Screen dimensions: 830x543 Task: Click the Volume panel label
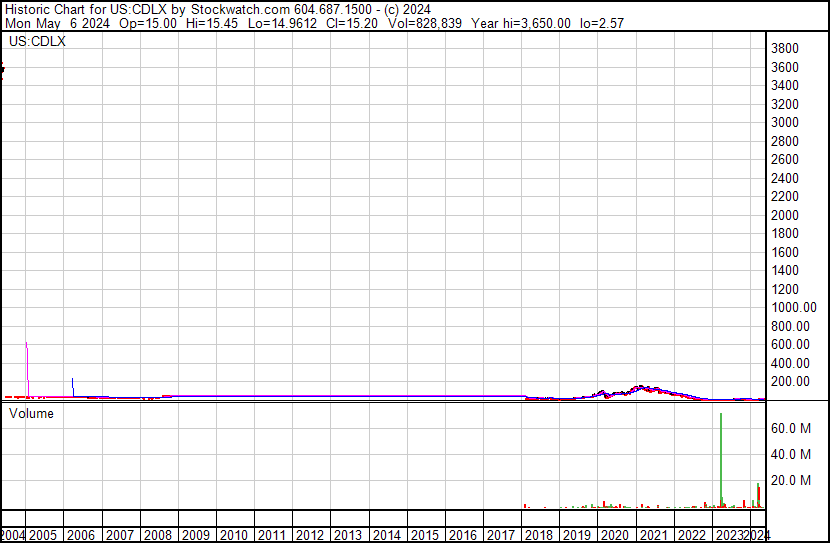[31, 413]
